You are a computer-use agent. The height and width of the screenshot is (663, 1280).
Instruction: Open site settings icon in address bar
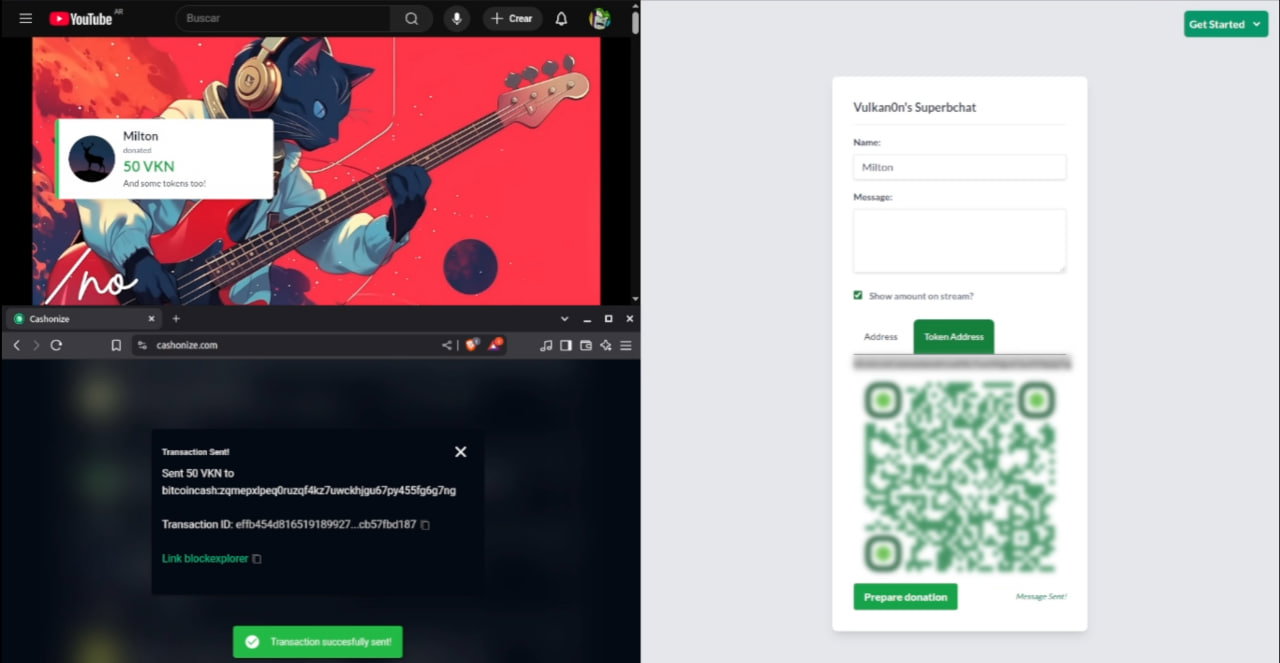[142, 345]
